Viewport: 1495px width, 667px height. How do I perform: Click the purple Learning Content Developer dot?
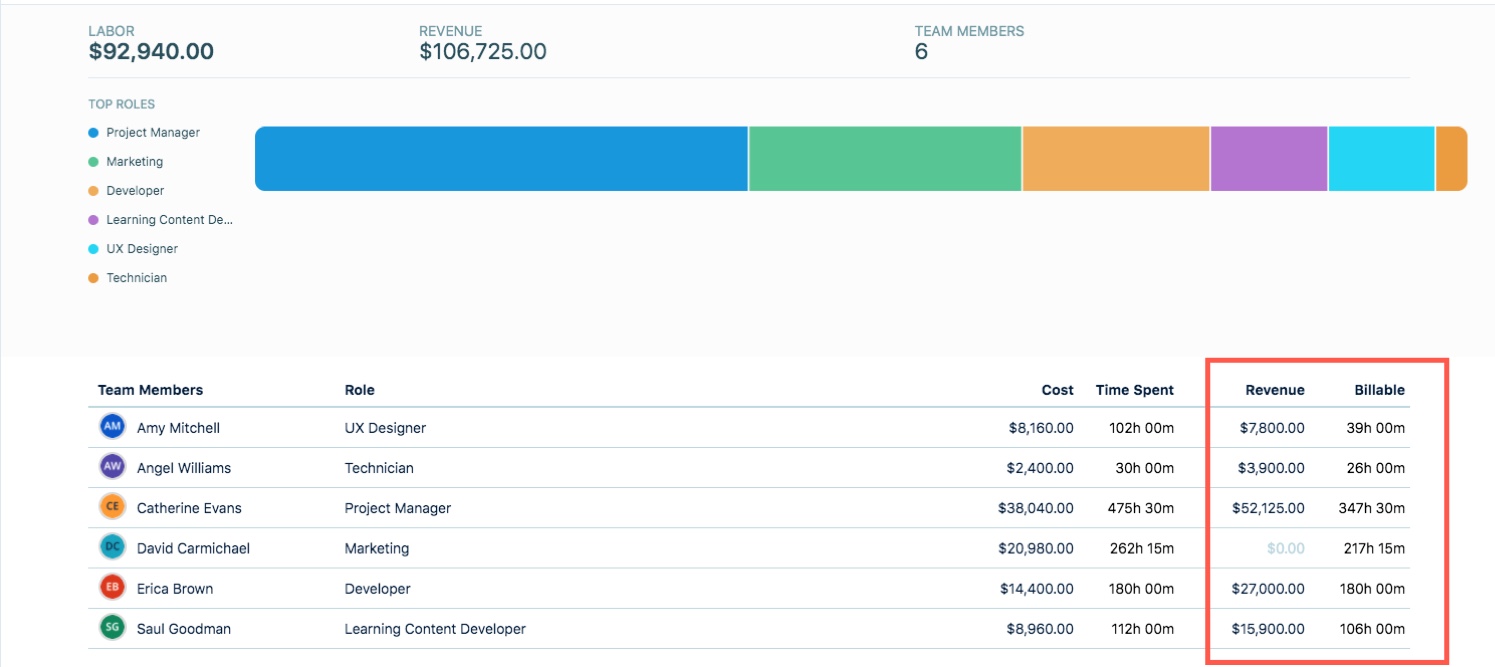[93, 219]
